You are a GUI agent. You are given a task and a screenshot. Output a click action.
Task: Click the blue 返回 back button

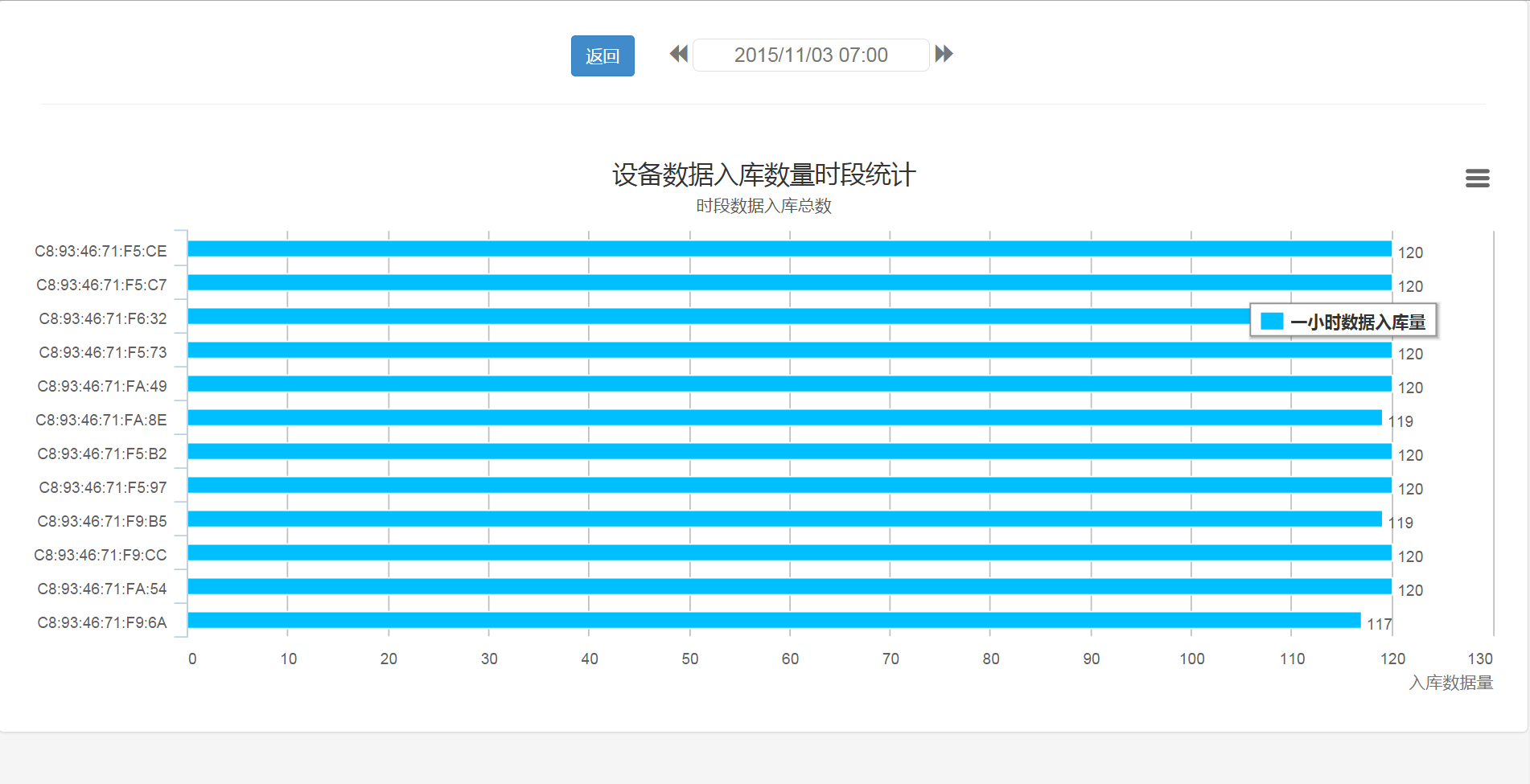(603, 56)
